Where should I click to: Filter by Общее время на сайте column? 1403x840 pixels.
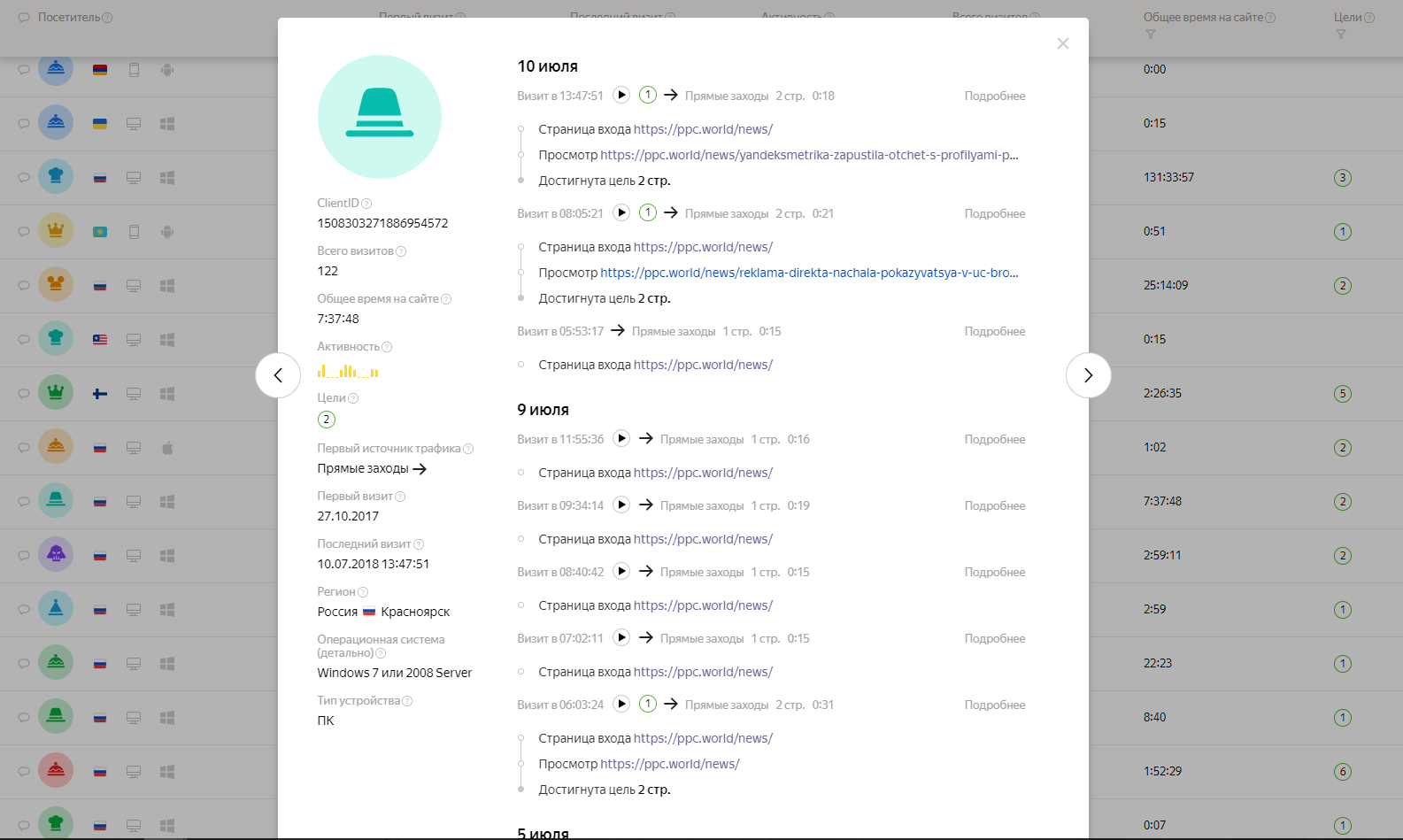point(1150,35)
